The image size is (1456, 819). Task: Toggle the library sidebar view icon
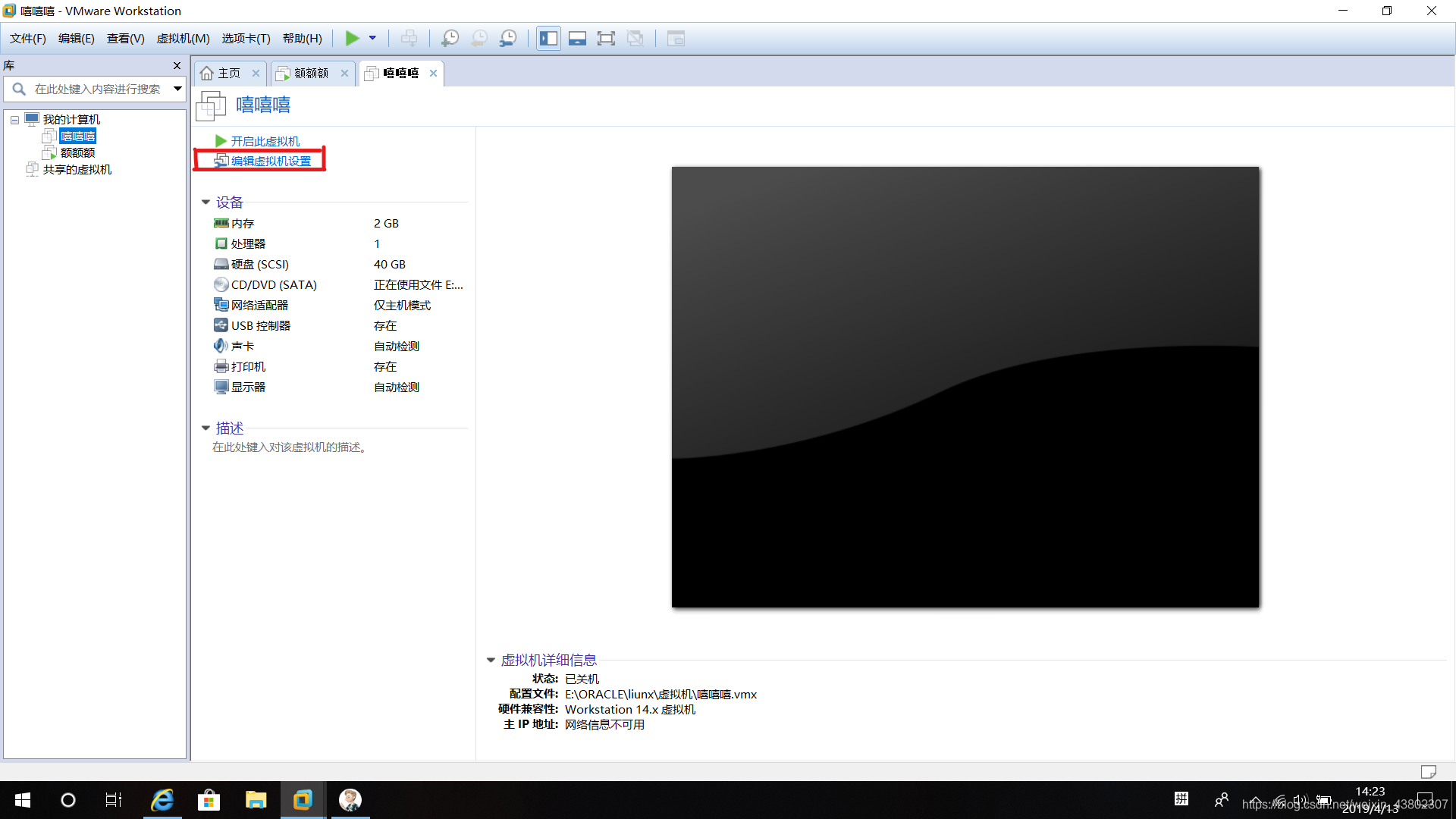click(548, 38)
